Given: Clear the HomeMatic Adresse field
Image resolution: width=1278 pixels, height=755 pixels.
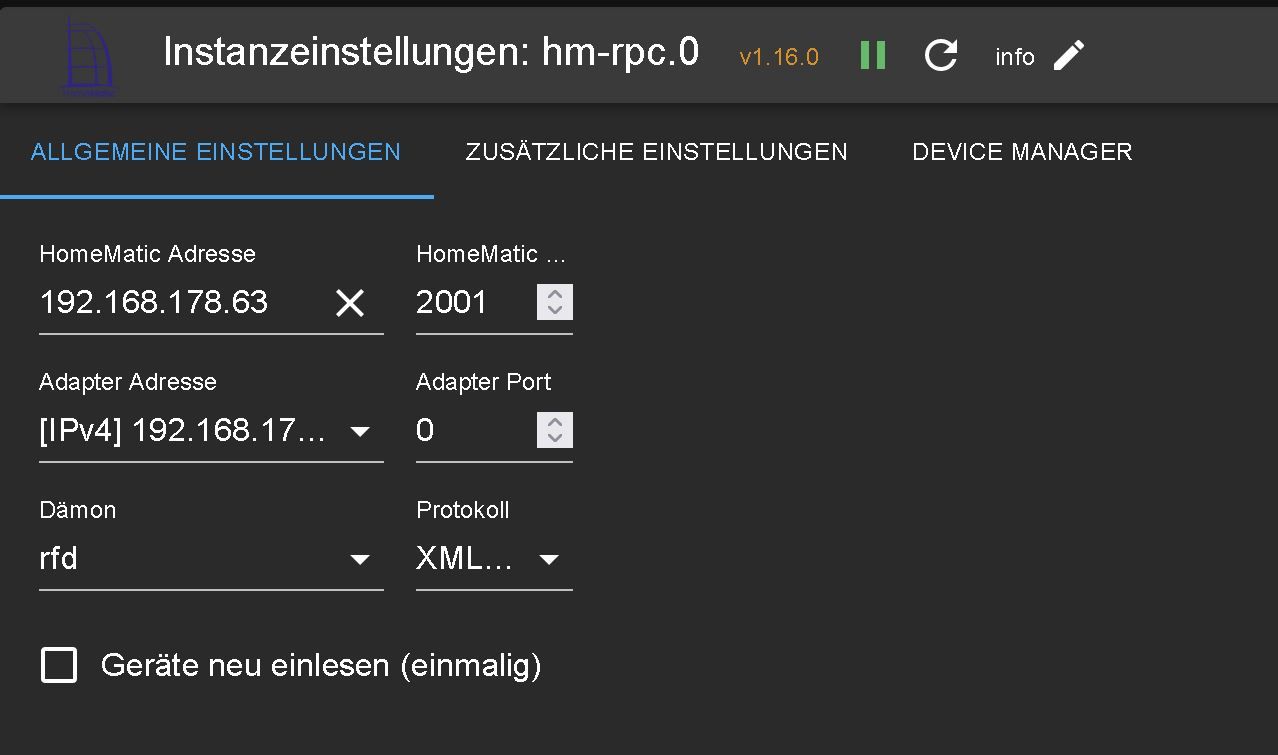Looking at the screenshot, I should [x=350, y=303].
